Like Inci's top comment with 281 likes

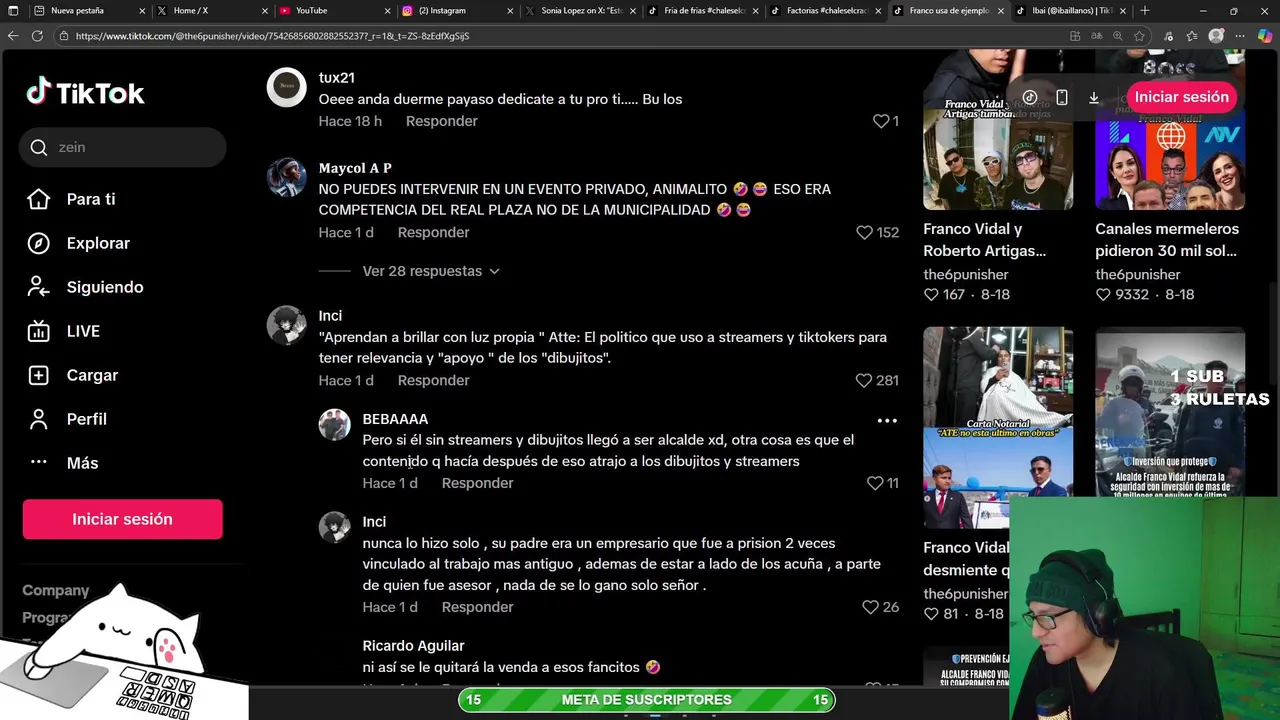pyautogui.click(x=865, y=380)
